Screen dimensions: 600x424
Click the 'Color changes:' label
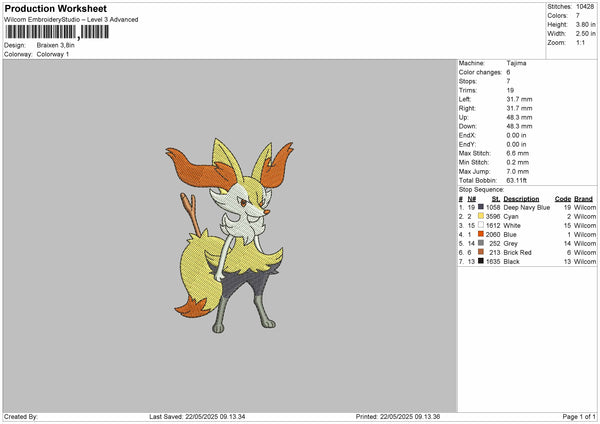480,72
